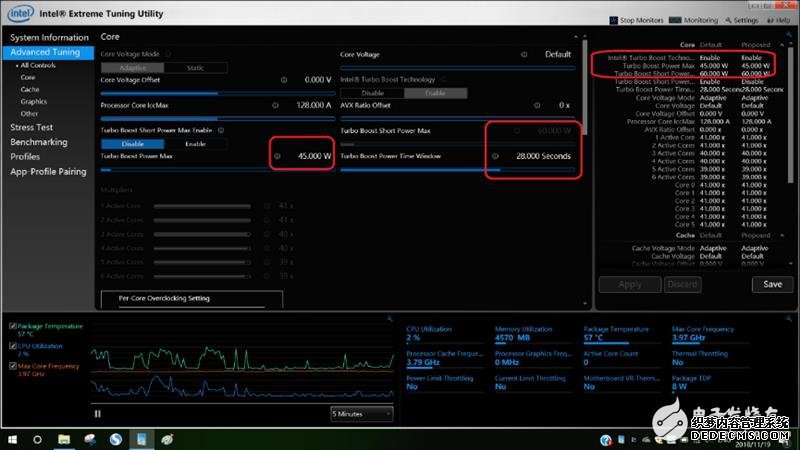This screenshot has height=450, width=800.
Task: Go to Stress Test section
Action: (x=32, y=128)
